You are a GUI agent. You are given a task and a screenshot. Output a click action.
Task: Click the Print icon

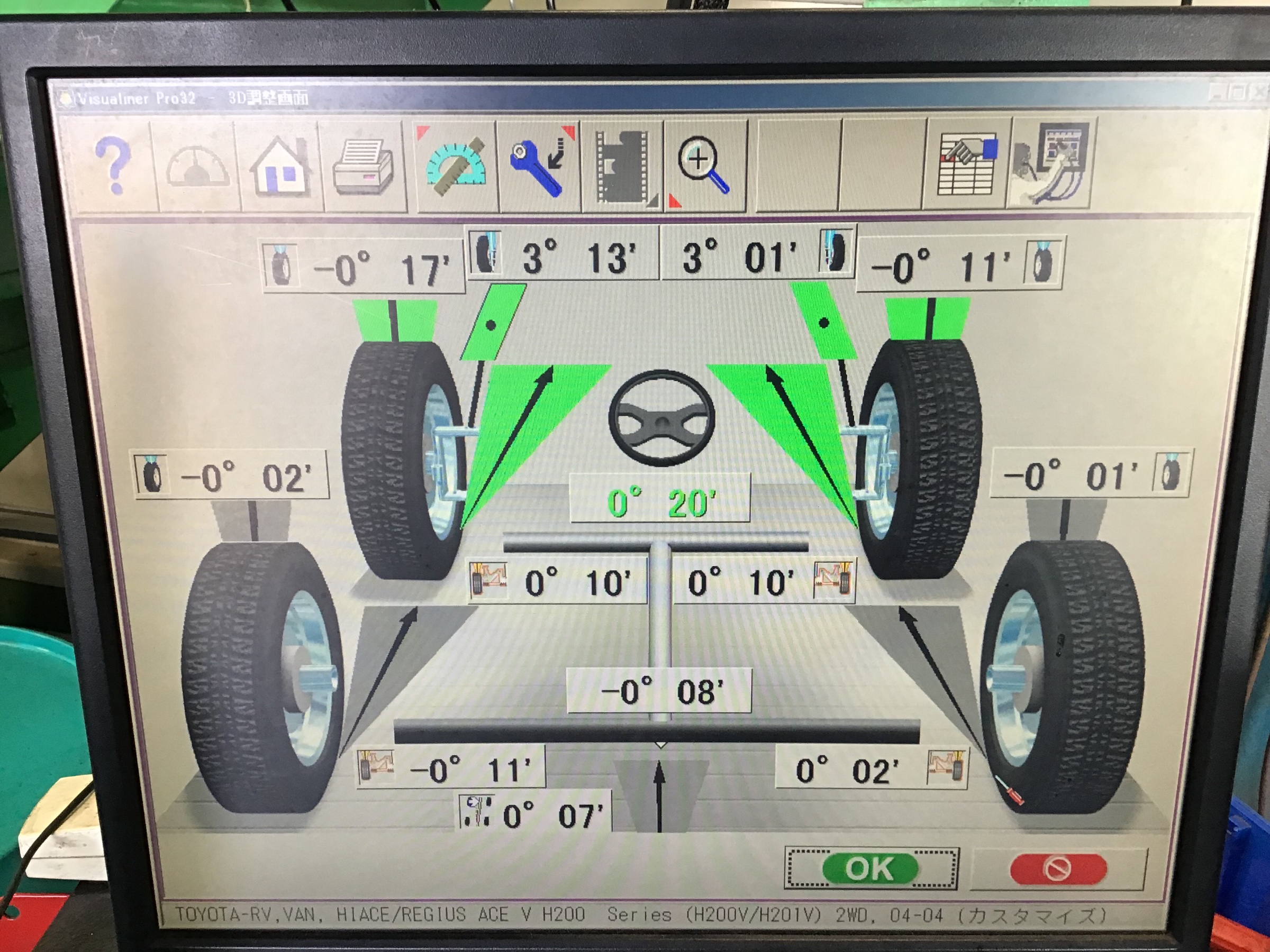point(364,167)
